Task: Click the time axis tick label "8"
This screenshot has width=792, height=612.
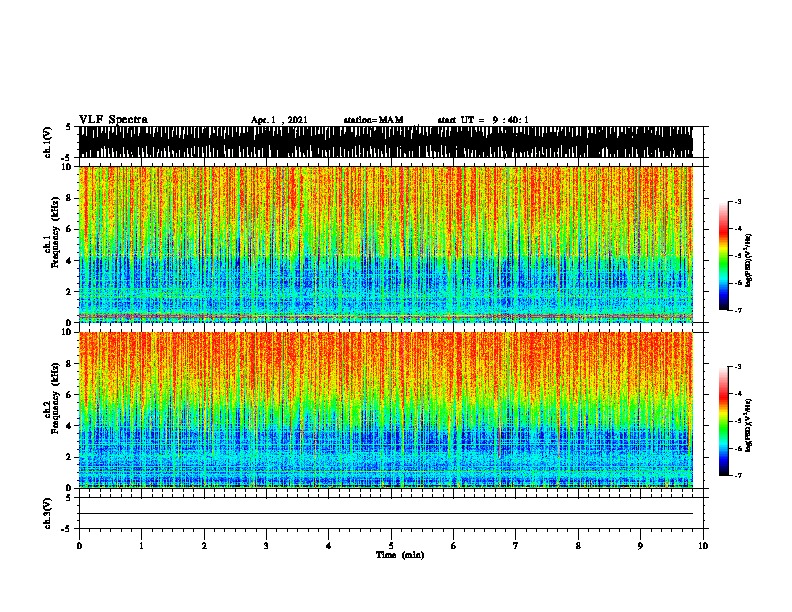Action: click(578, 545)
